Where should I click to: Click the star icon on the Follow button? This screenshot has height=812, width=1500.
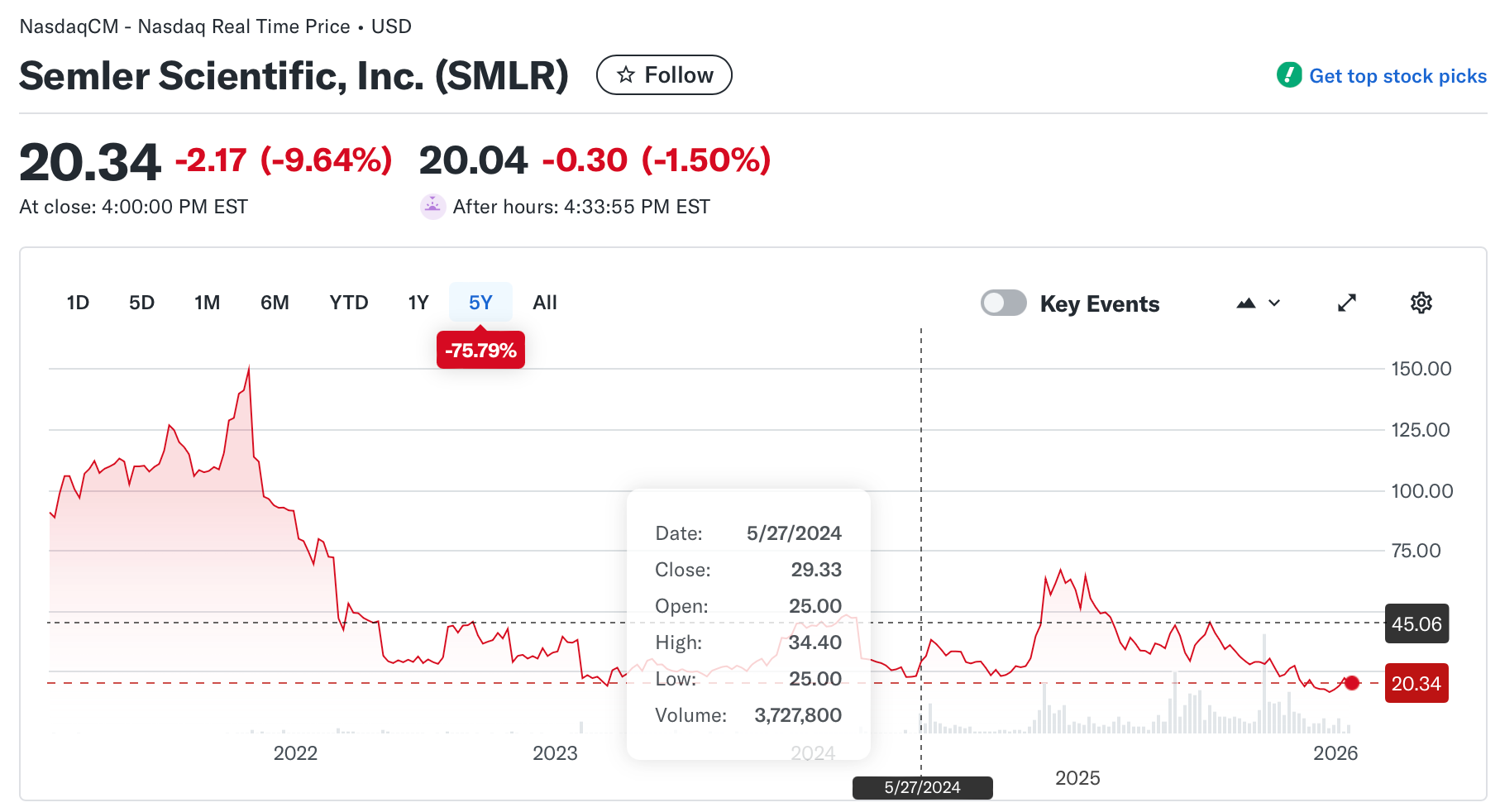pyautogui.click(x=625, y=74)
